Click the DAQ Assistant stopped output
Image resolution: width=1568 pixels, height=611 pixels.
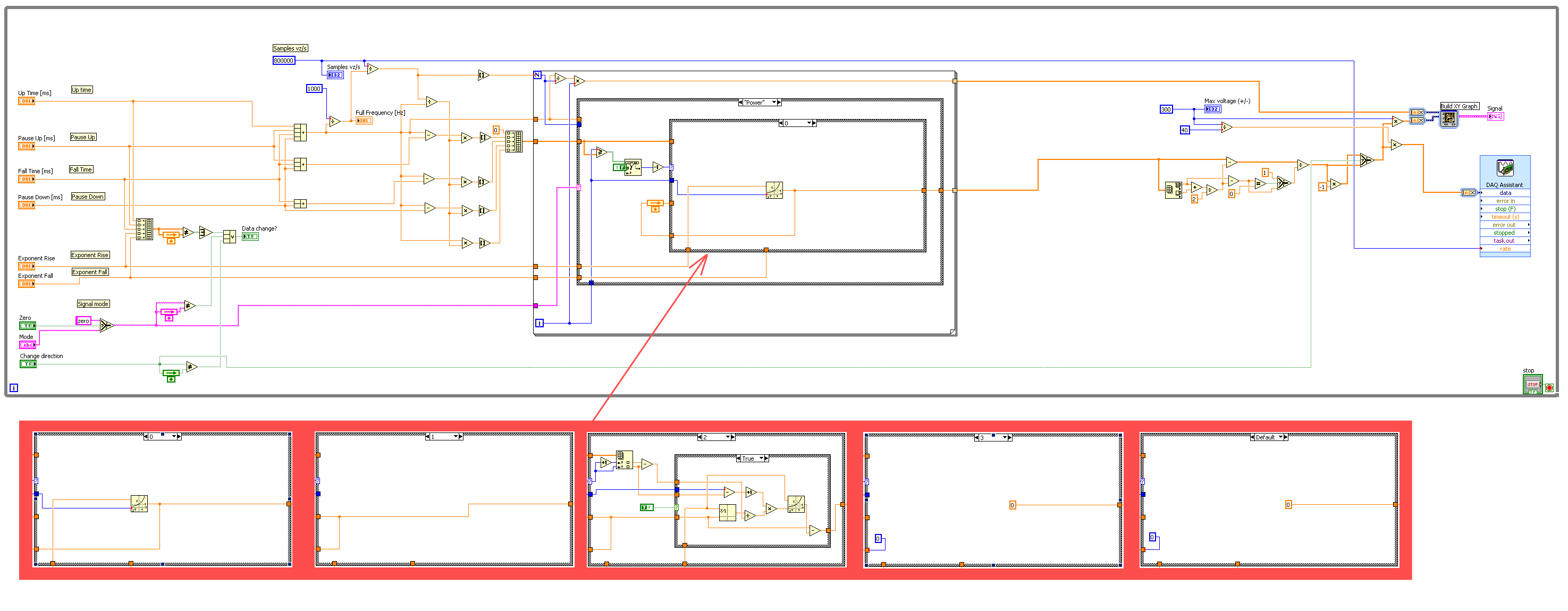click(x=1505, y=233)
